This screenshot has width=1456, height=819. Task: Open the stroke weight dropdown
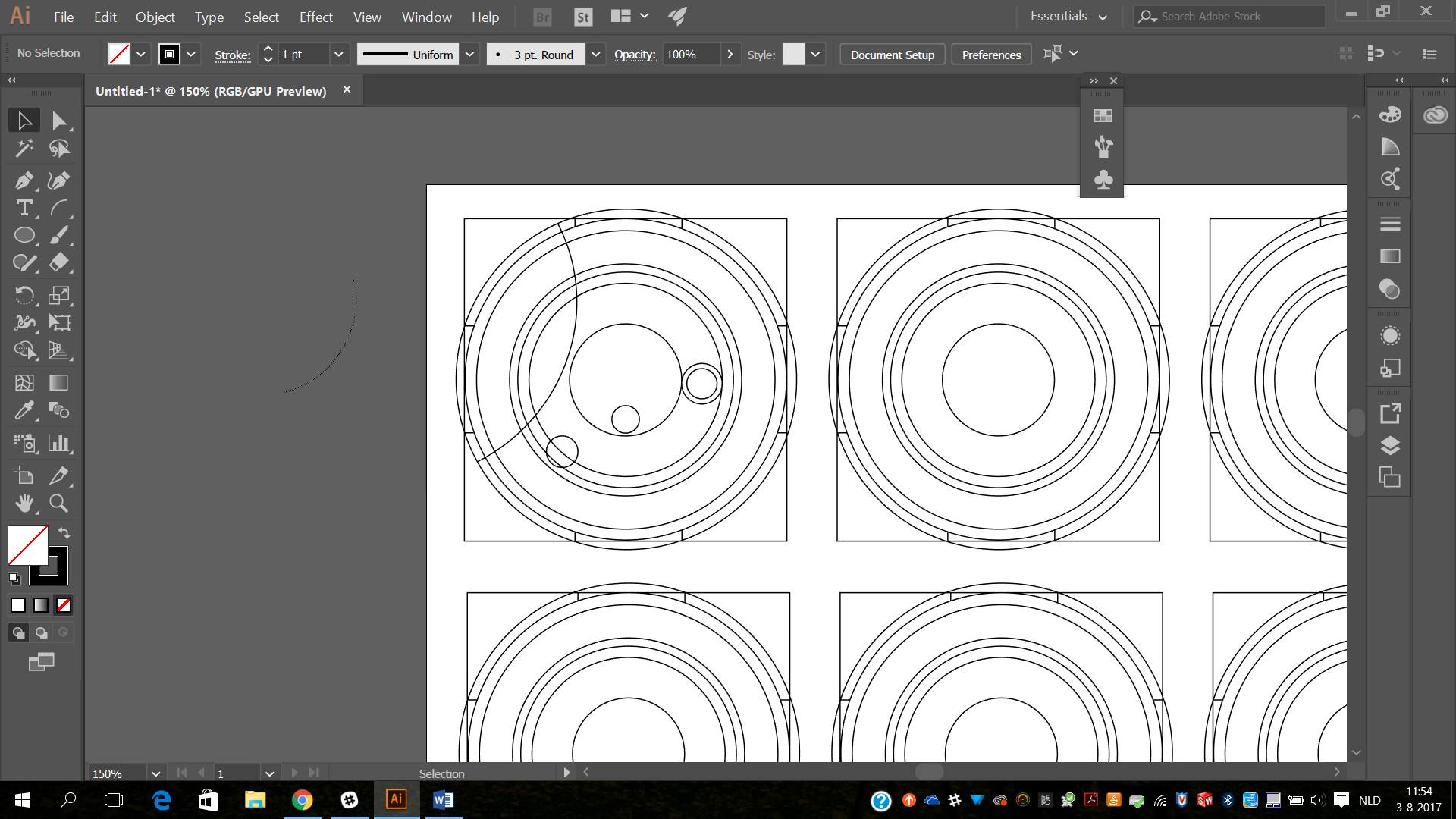[x=338, y=55]
